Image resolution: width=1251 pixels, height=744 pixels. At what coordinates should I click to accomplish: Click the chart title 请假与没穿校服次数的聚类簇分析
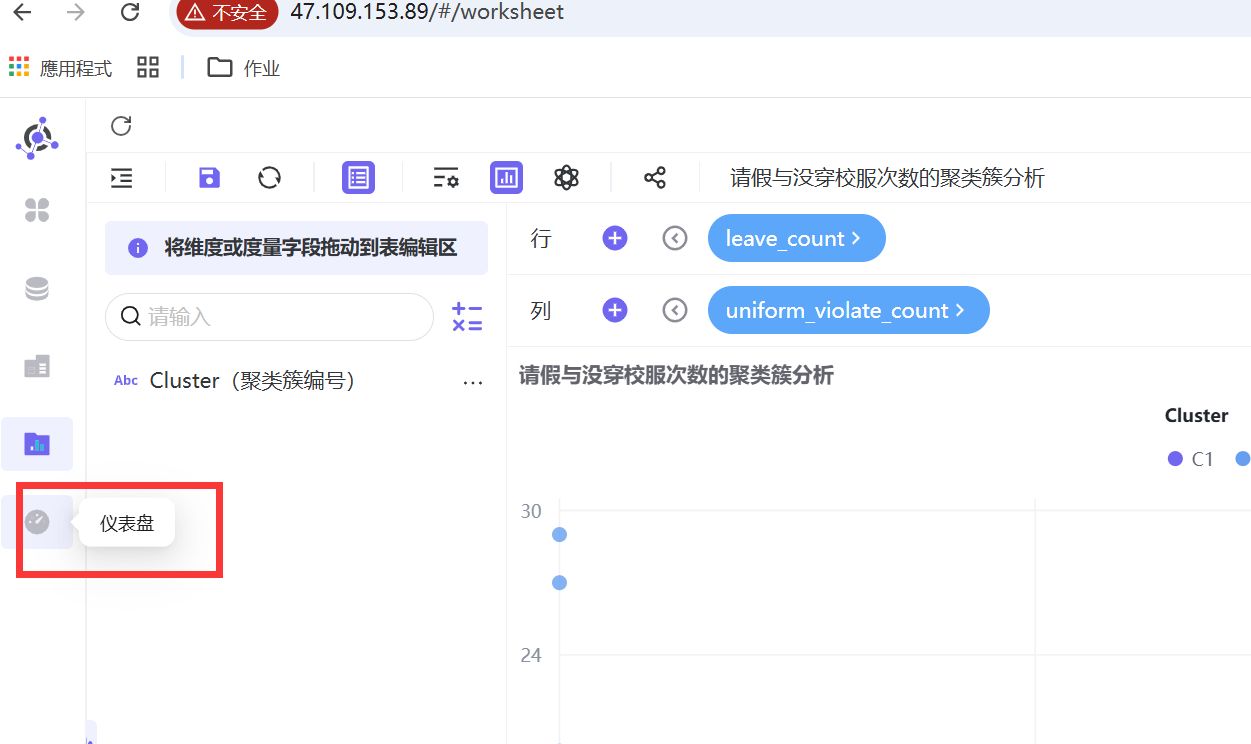[676, 376]
